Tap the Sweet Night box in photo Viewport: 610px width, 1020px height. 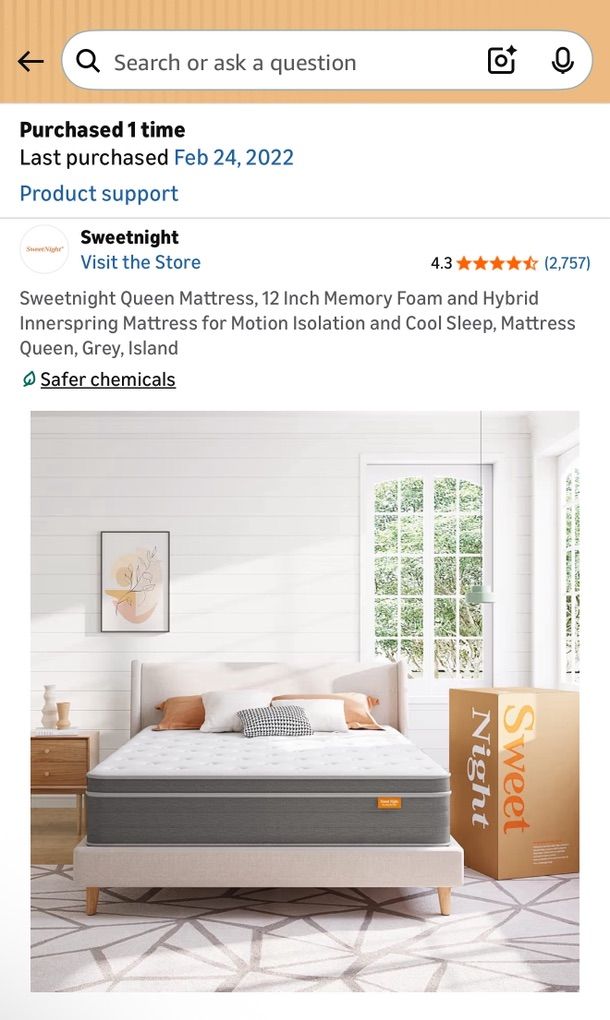(x=514, y=783)
